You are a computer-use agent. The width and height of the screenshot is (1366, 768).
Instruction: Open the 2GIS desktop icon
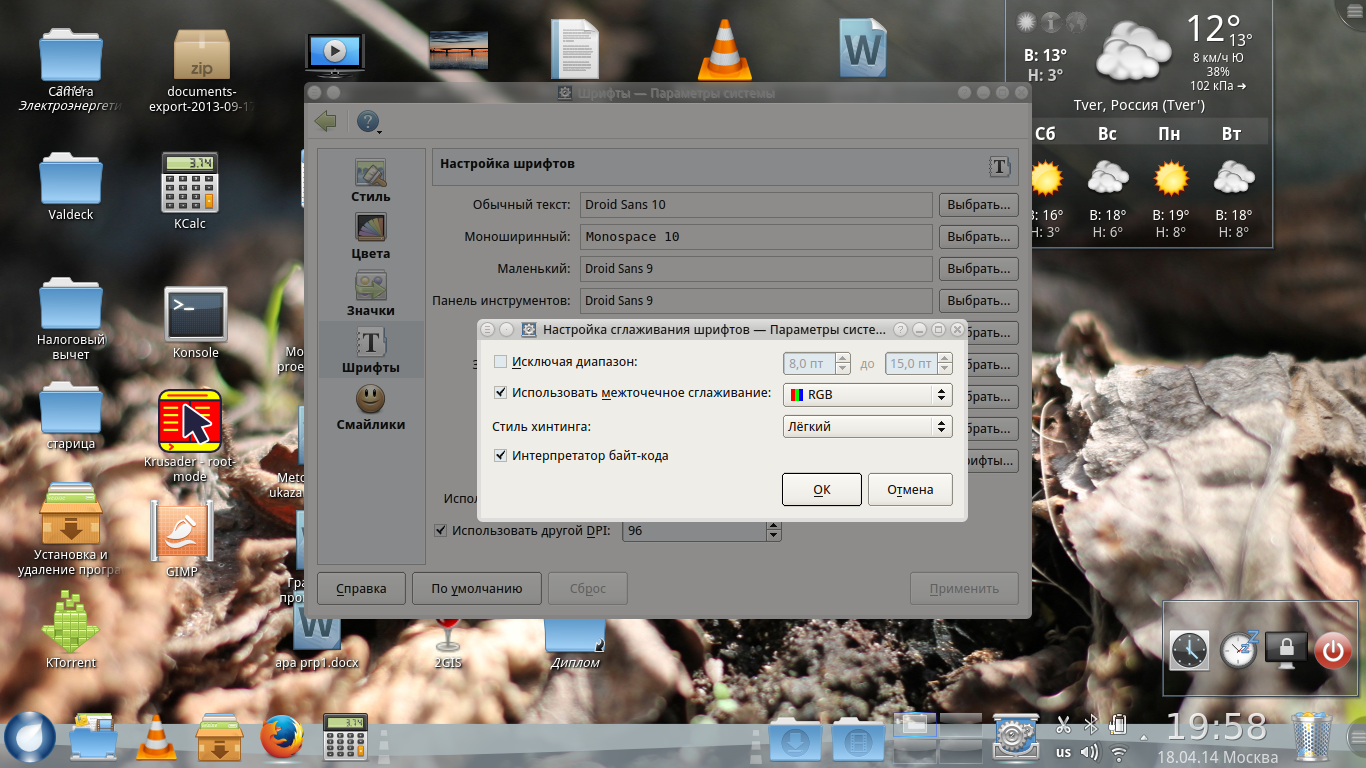[447, 644]
